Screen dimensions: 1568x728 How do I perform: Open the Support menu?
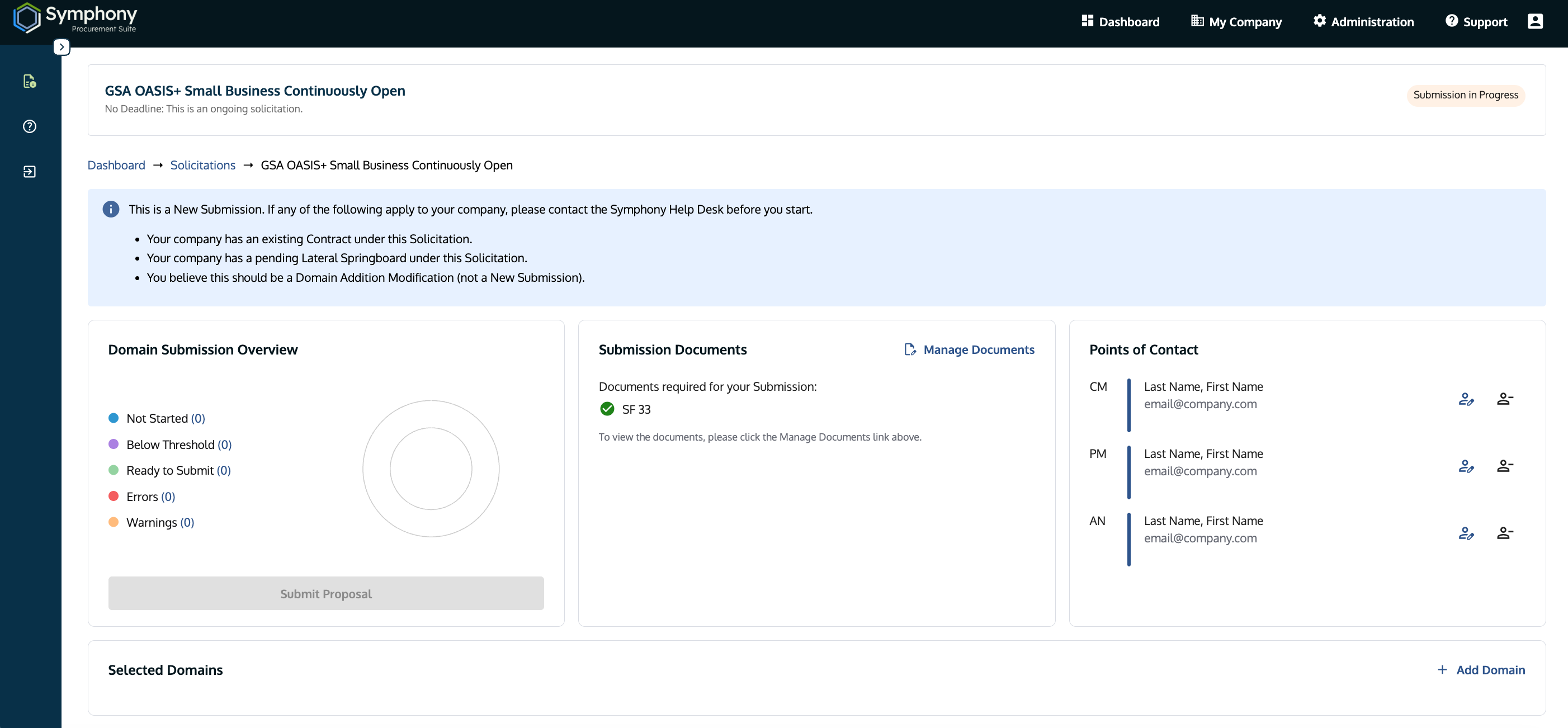tap(1476, 21)
